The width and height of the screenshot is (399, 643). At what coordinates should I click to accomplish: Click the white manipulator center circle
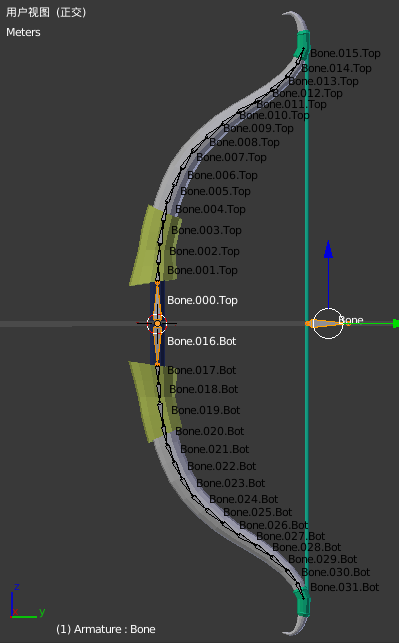tap(328, 324)
